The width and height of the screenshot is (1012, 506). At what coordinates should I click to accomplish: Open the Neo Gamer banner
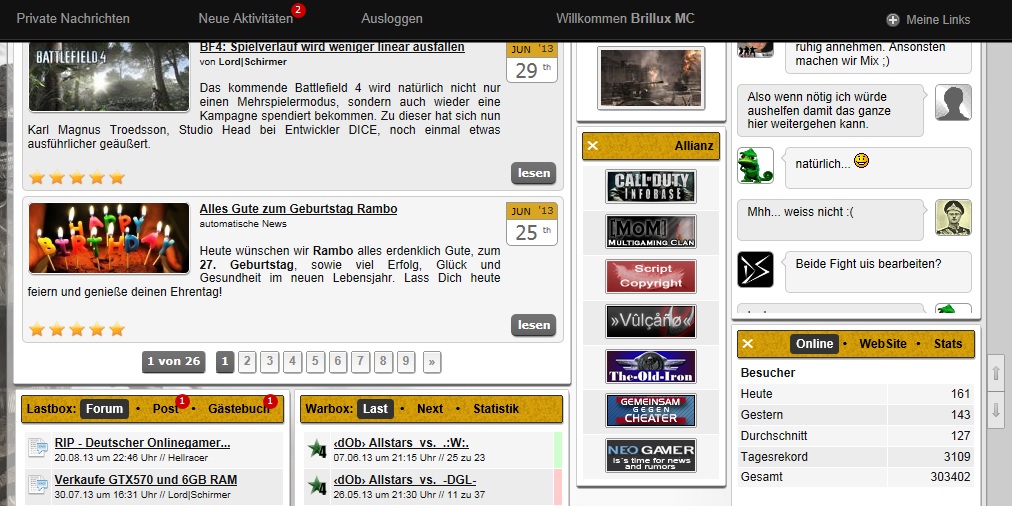(x=651, y=456)
